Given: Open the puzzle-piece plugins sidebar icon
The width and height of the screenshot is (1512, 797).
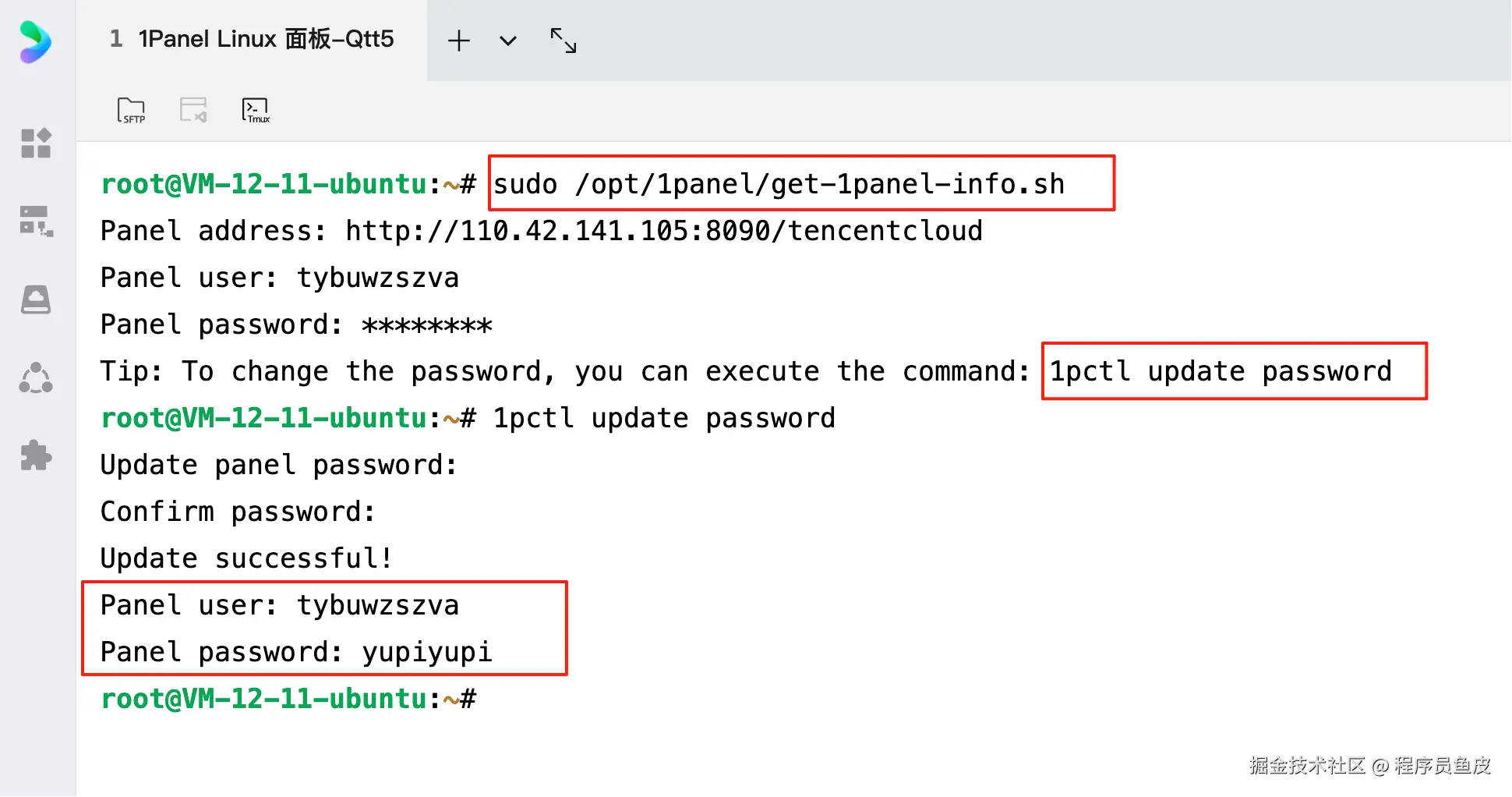Looking at the screenshot, I should click(36, 455).
